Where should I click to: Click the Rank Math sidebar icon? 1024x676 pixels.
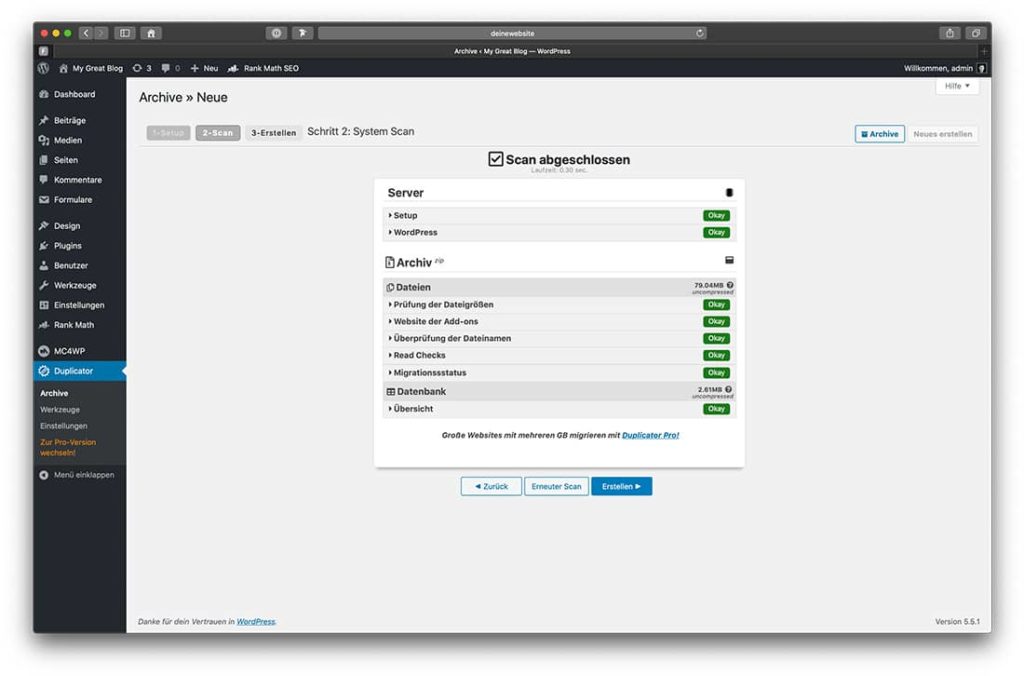click(44, 325)
